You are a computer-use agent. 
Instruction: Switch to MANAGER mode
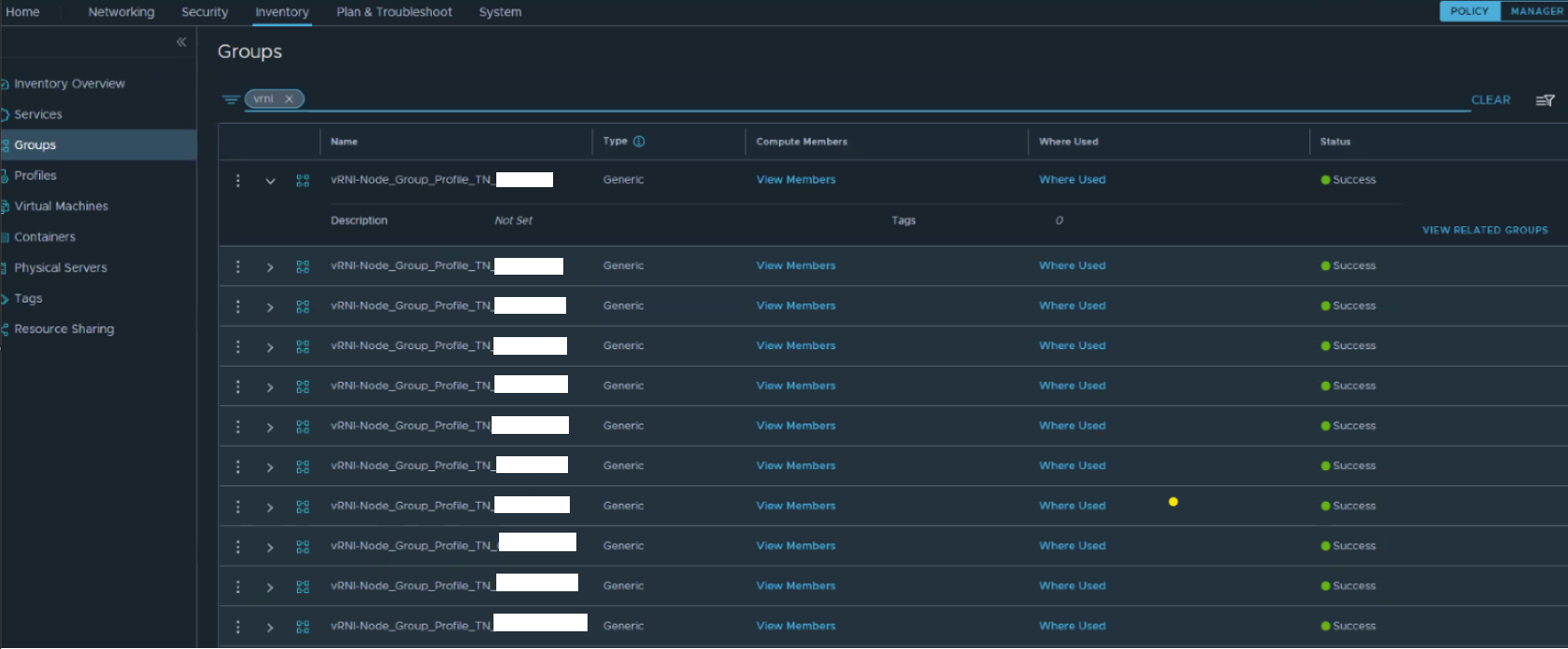[x=1535, y=11]
